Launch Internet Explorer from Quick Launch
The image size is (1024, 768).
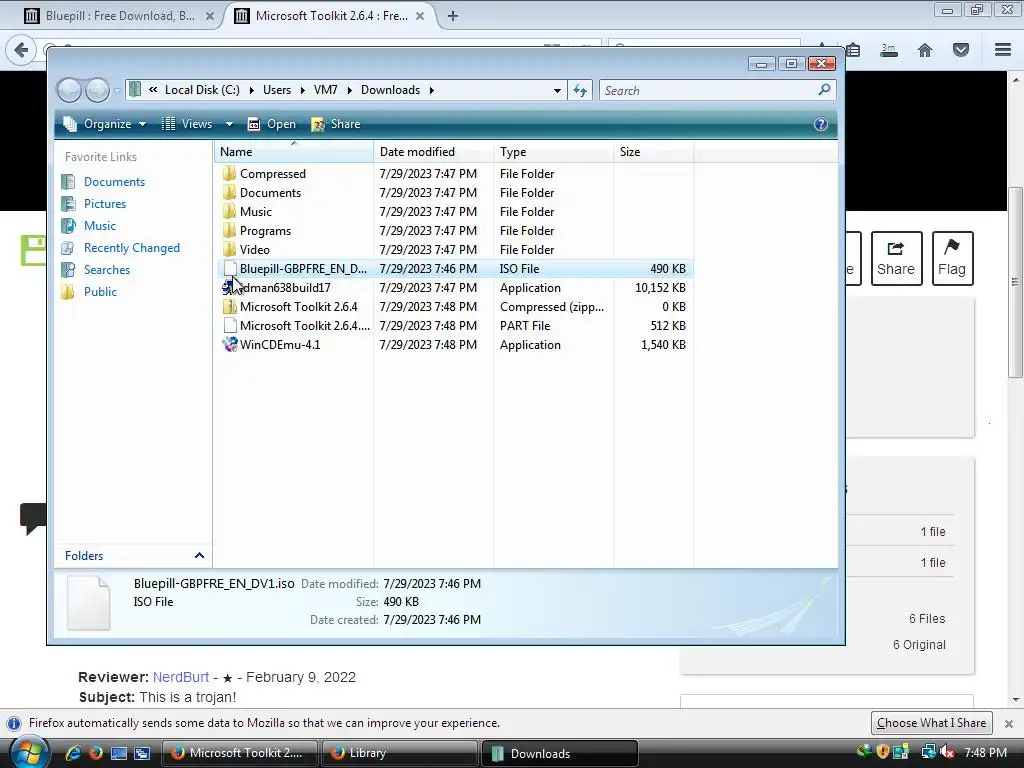click(x=73, y=753)
